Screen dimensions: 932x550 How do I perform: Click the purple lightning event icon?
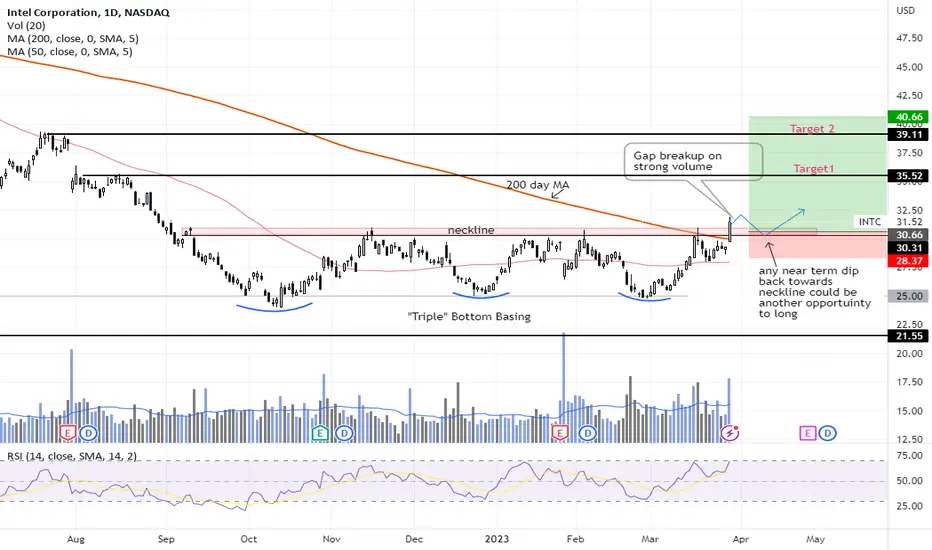pyautogui.click(x=730, y=433)
